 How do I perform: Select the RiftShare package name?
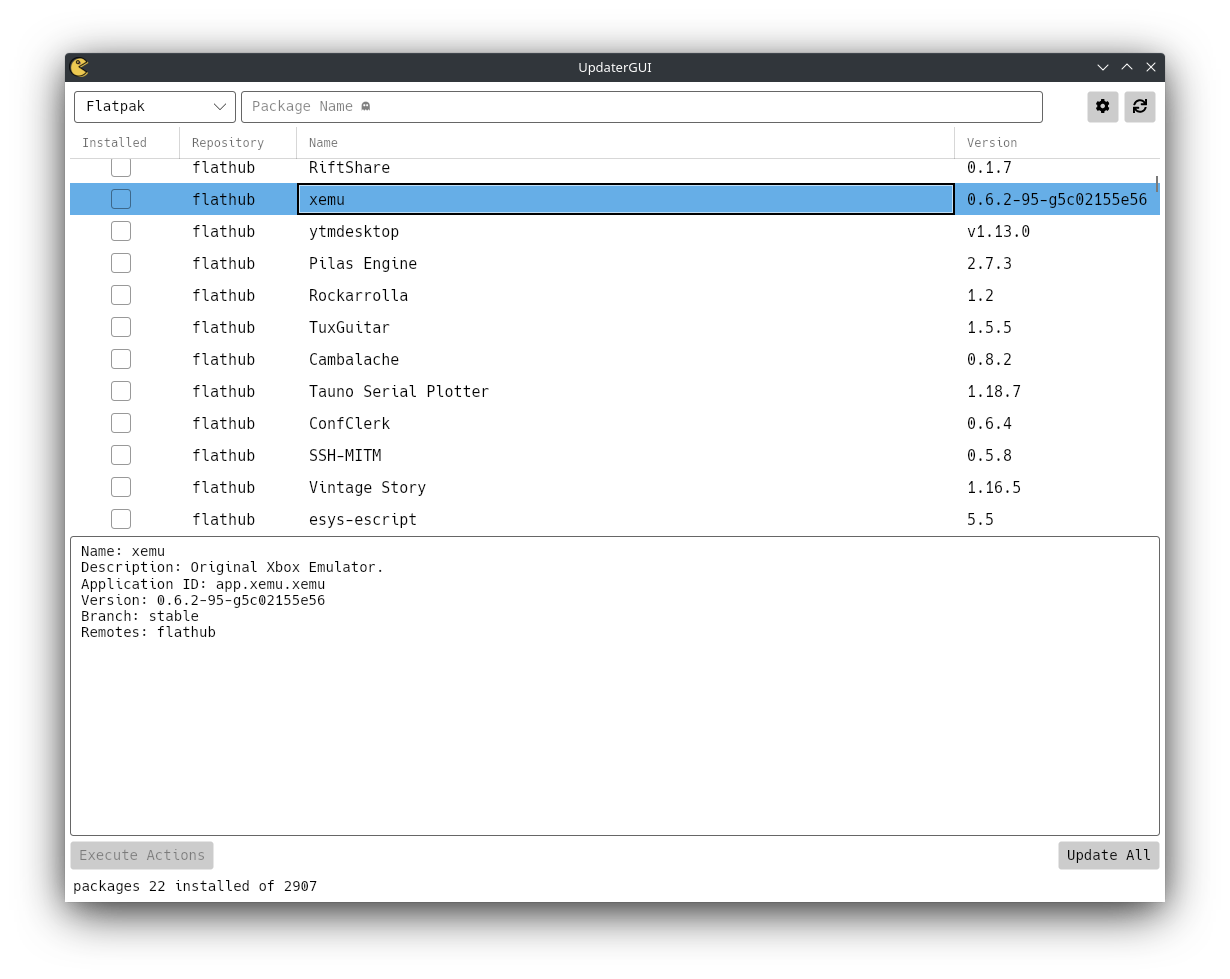point(349,167)
